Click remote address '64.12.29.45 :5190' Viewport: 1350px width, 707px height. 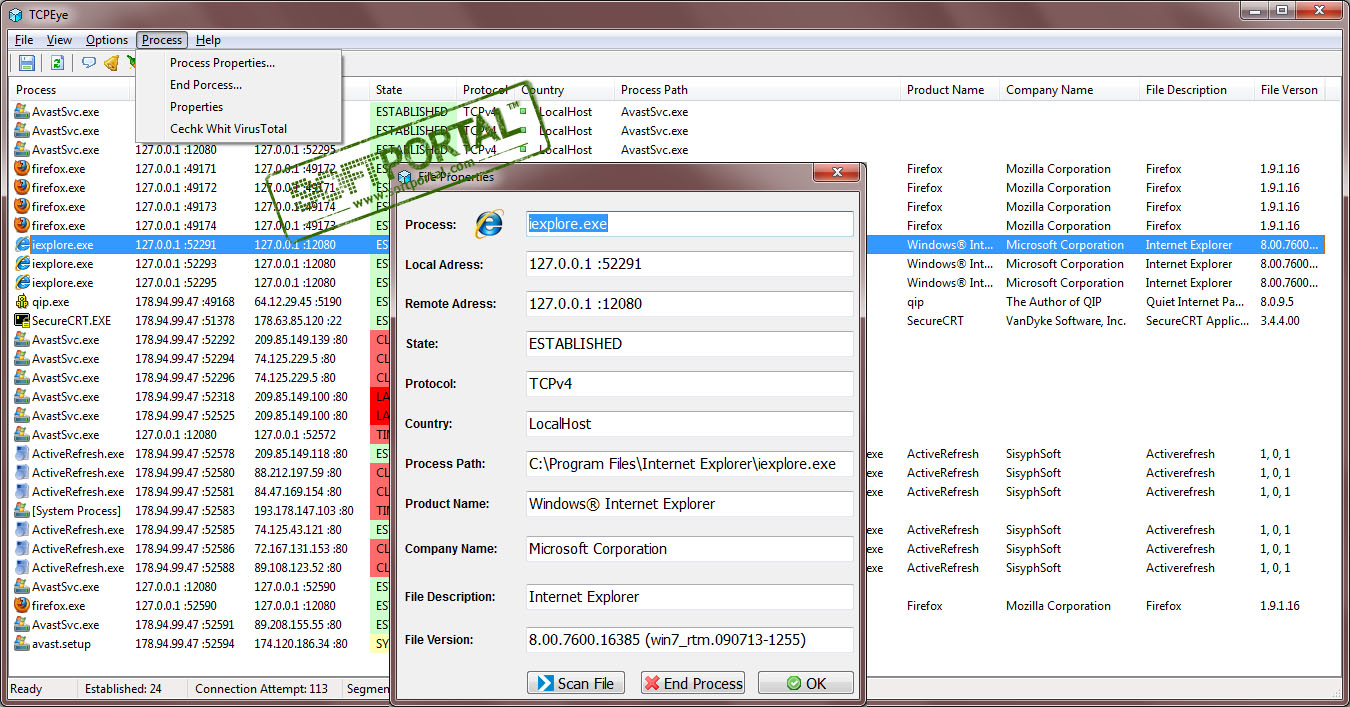pyautogui.click(x=298, y=302)
